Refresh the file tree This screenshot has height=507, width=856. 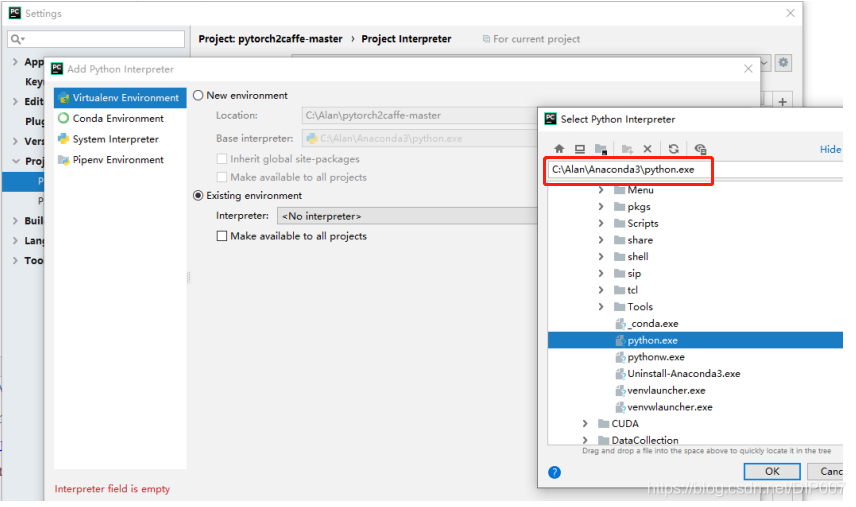coord(674,149)
